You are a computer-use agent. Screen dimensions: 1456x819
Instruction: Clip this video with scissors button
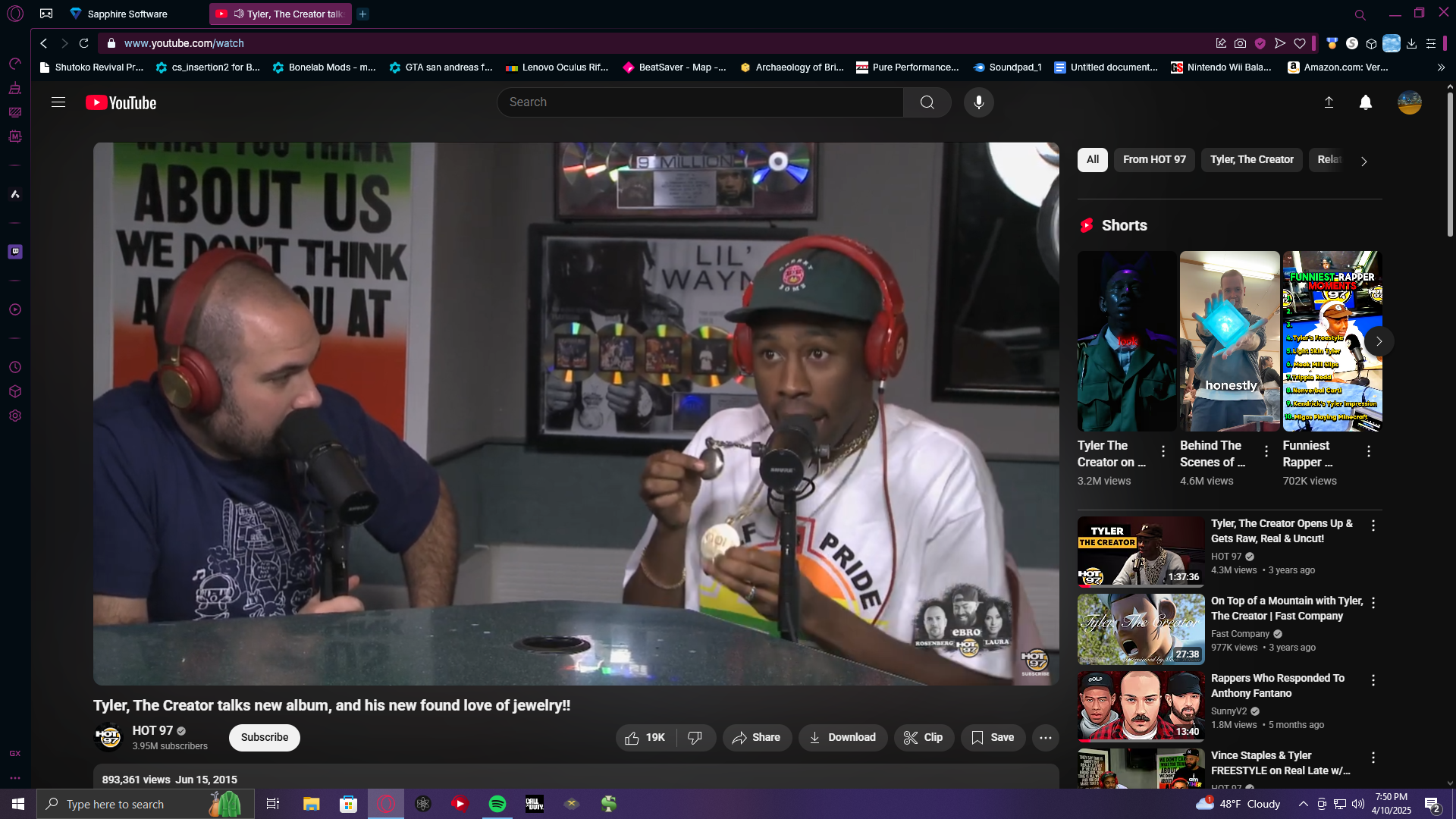(x=923, y=737)
